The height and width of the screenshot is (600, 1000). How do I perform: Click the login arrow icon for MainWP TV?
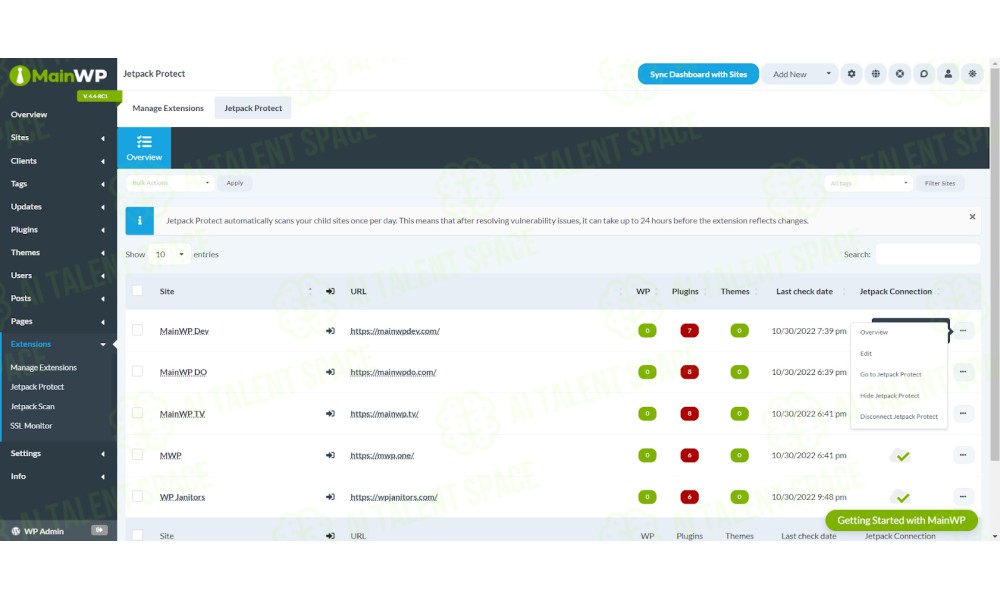(x=330, y=414)
